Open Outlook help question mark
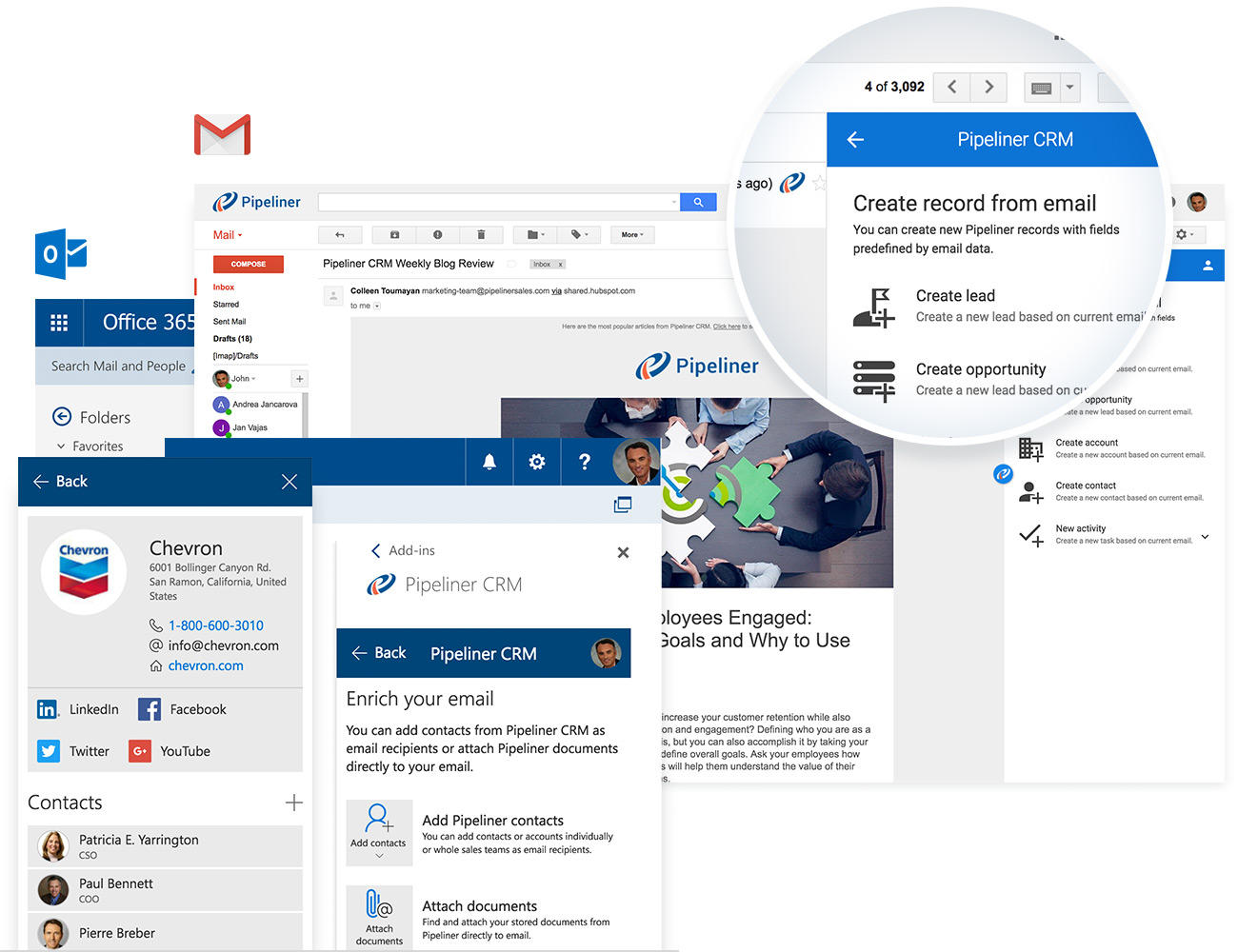The height and width of the screenshot is (952, 1238). point(585,462)
